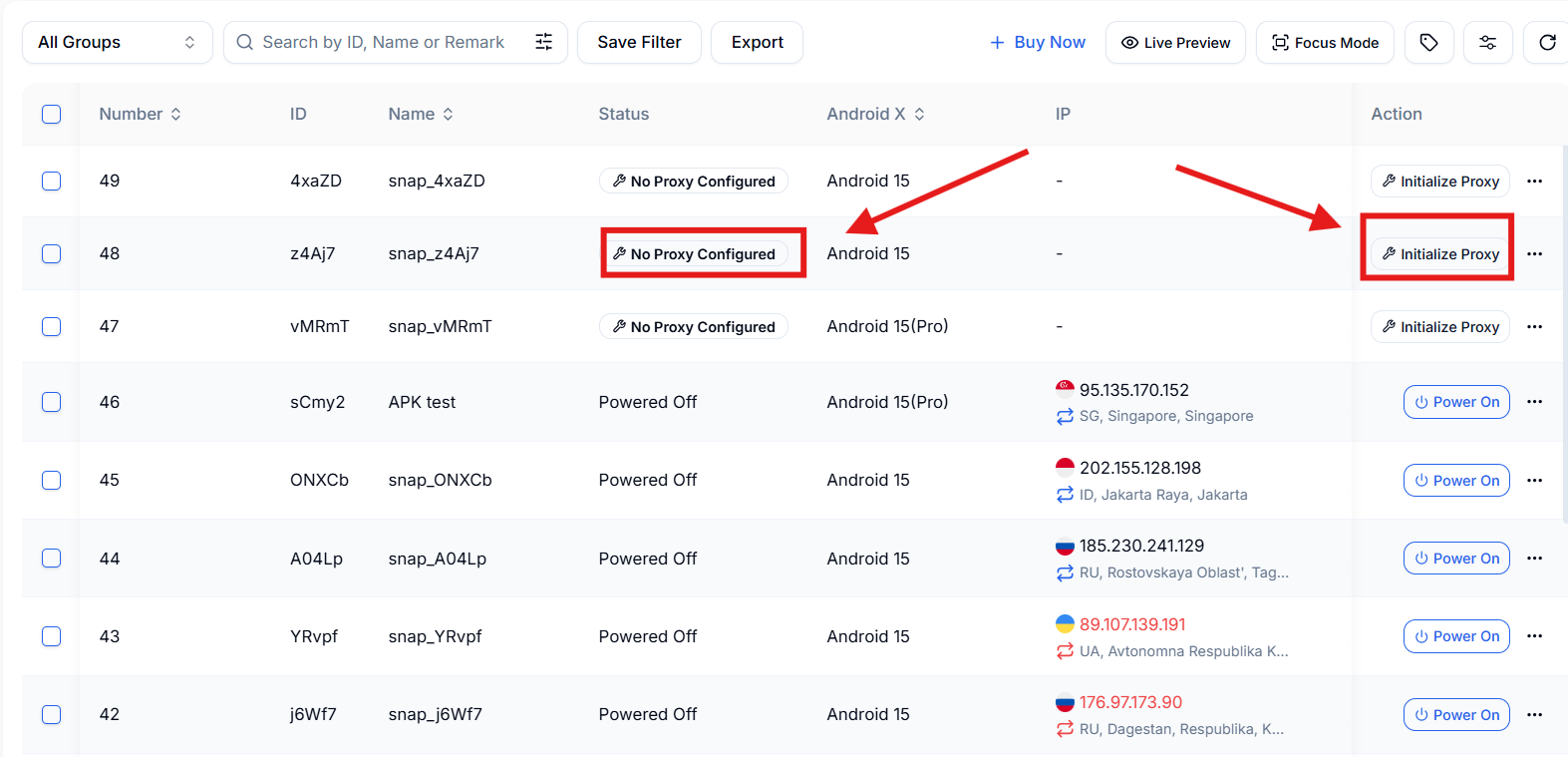
Task: Focus the Search by ID, Name field
Action: coord(384,42)
